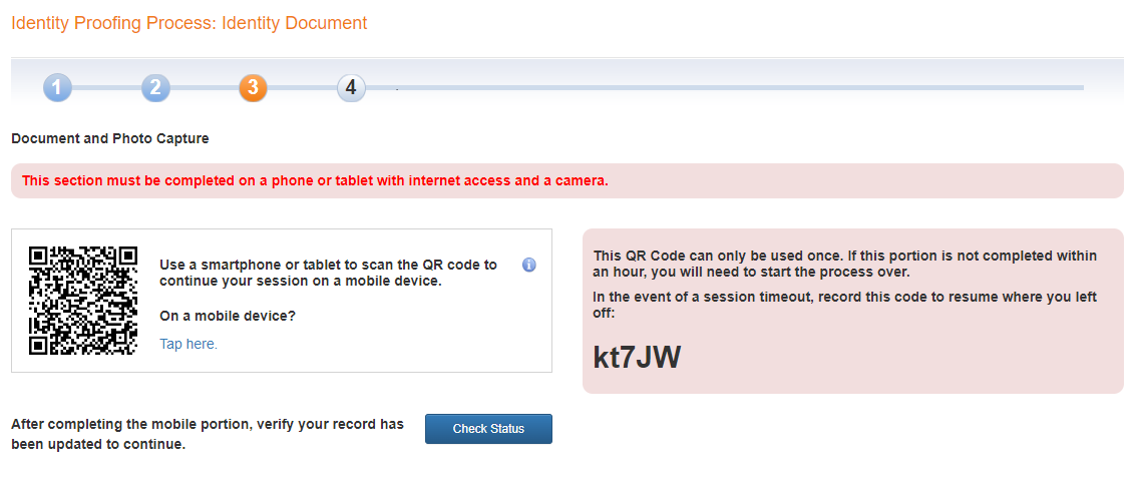Click the step 2 progress circle
This screenshot has width=1136, height=492.
pos(155,88)
